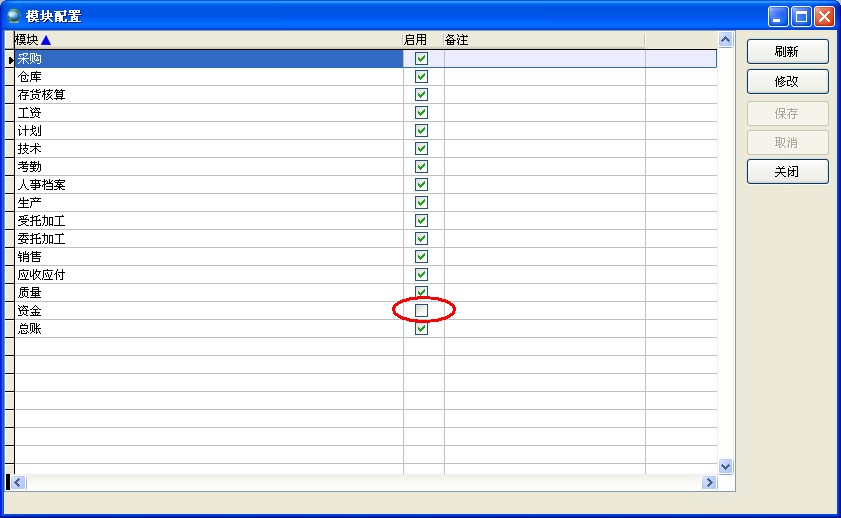The width and height of the screenshot is (841, 518).
Task: Disable the 销售 module checkbox
Action: 421,257
